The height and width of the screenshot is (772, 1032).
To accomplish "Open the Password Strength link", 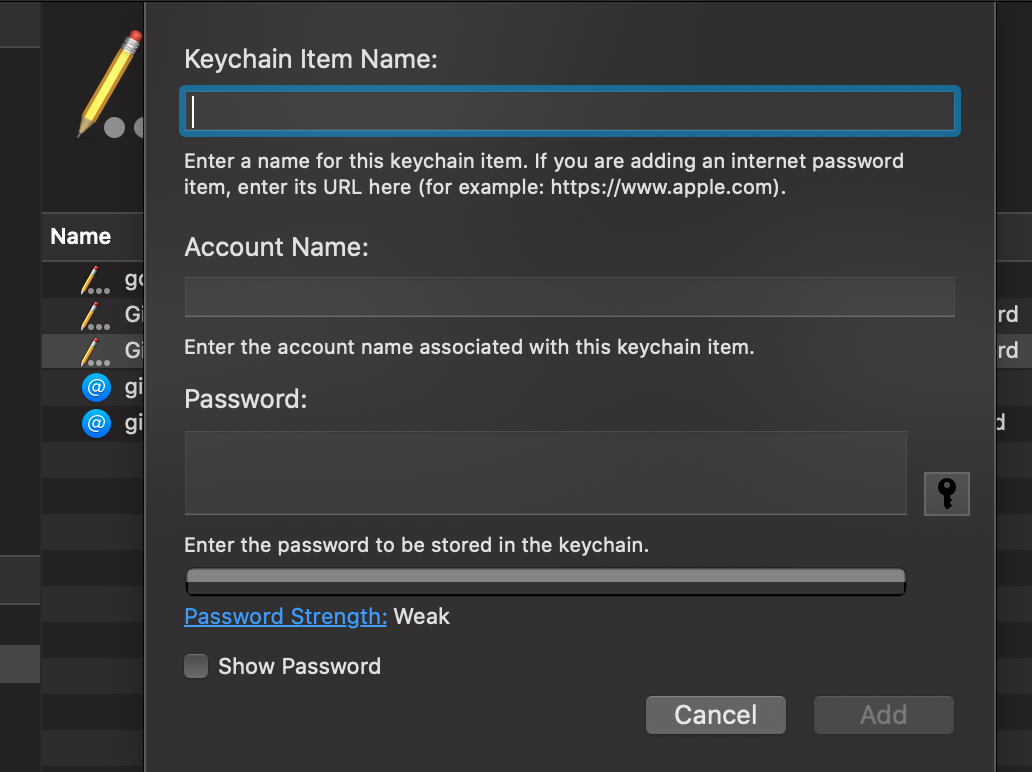I will point(285,616).
